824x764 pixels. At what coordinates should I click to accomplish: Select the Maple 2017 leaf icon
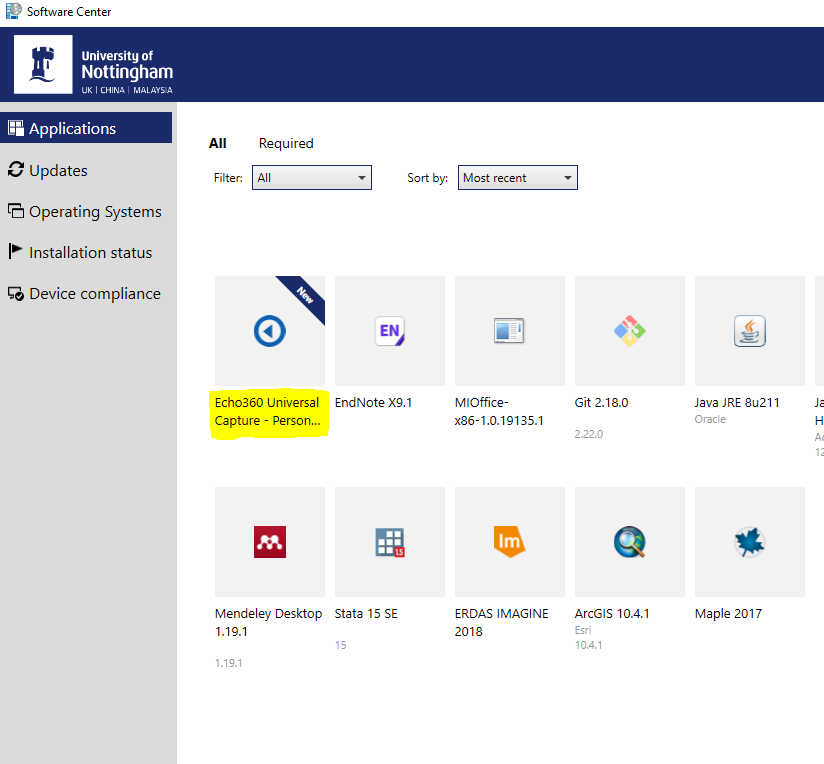click(x=749, y=542)
